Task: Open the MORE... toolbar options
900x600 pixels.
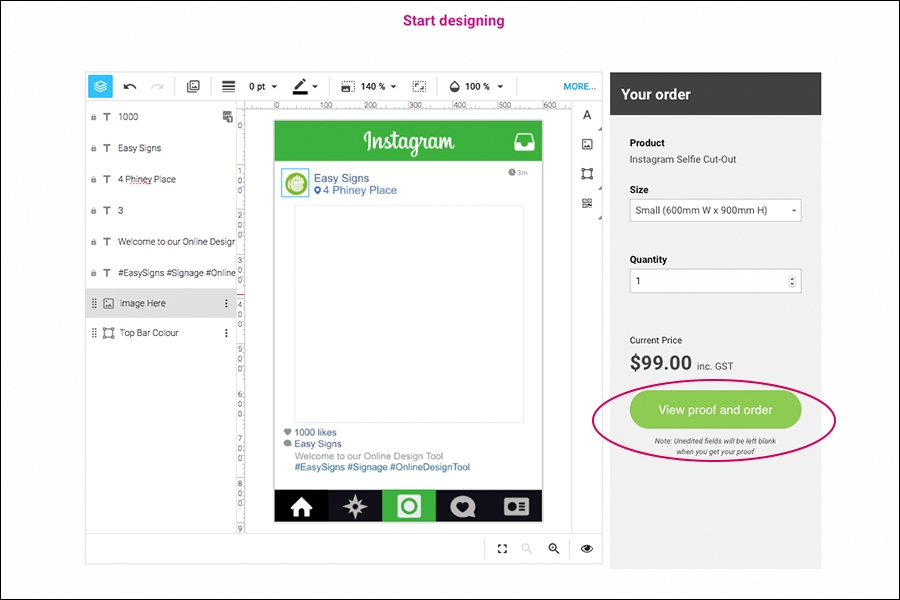Action: point(580,87)
